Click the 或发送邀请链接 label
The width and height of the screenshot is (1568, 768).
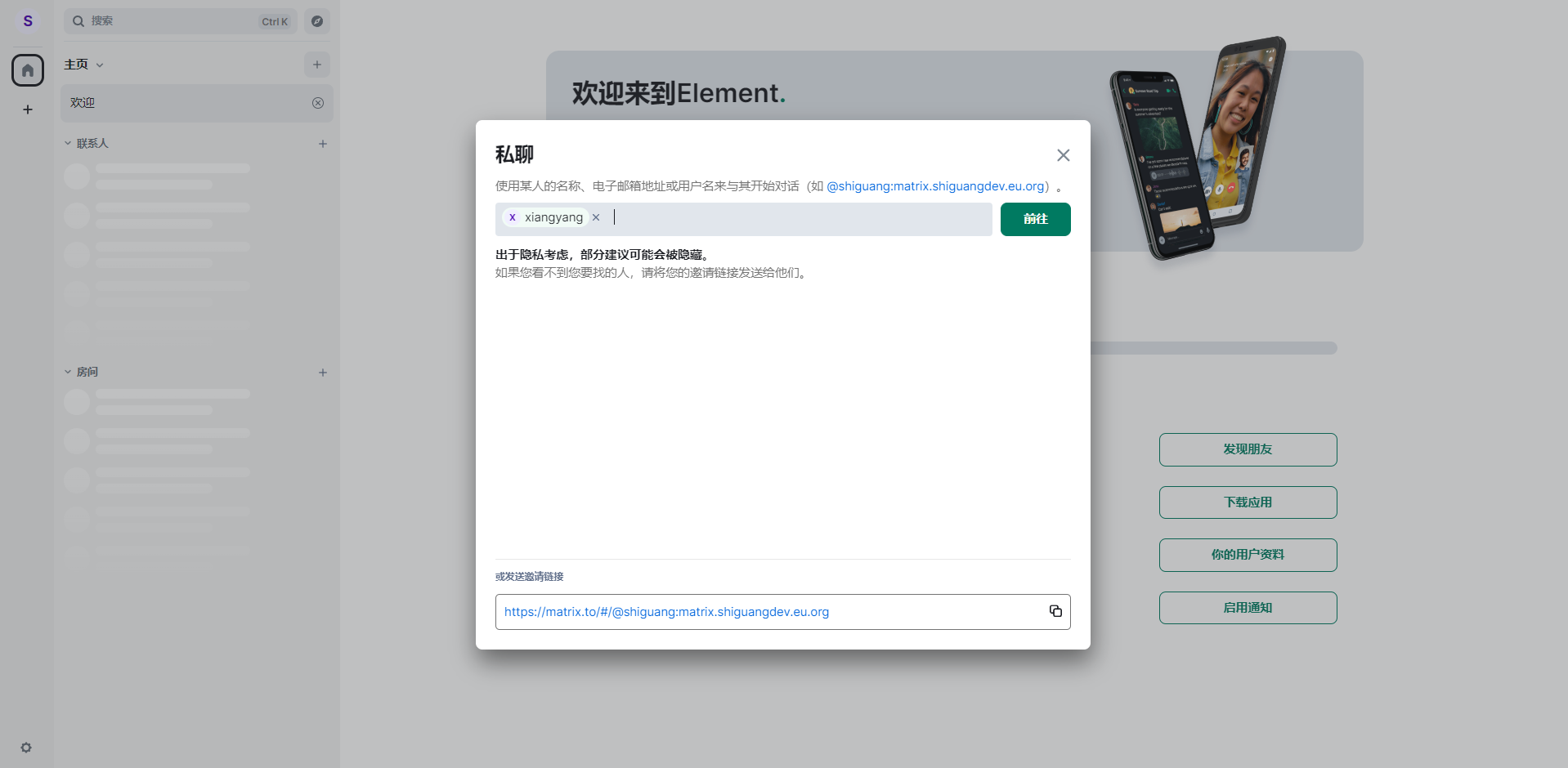tap(529, 577)
